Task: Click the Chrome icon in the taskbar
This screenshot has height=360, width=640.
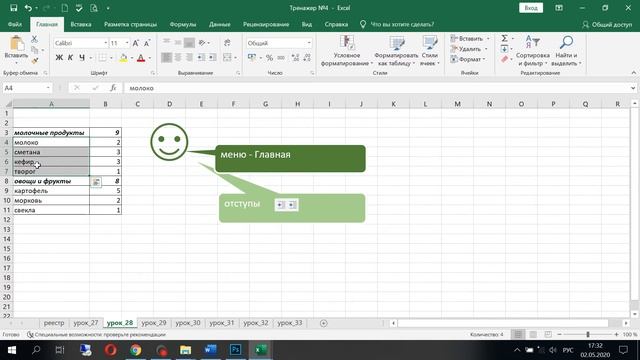Action: (136, 350)
